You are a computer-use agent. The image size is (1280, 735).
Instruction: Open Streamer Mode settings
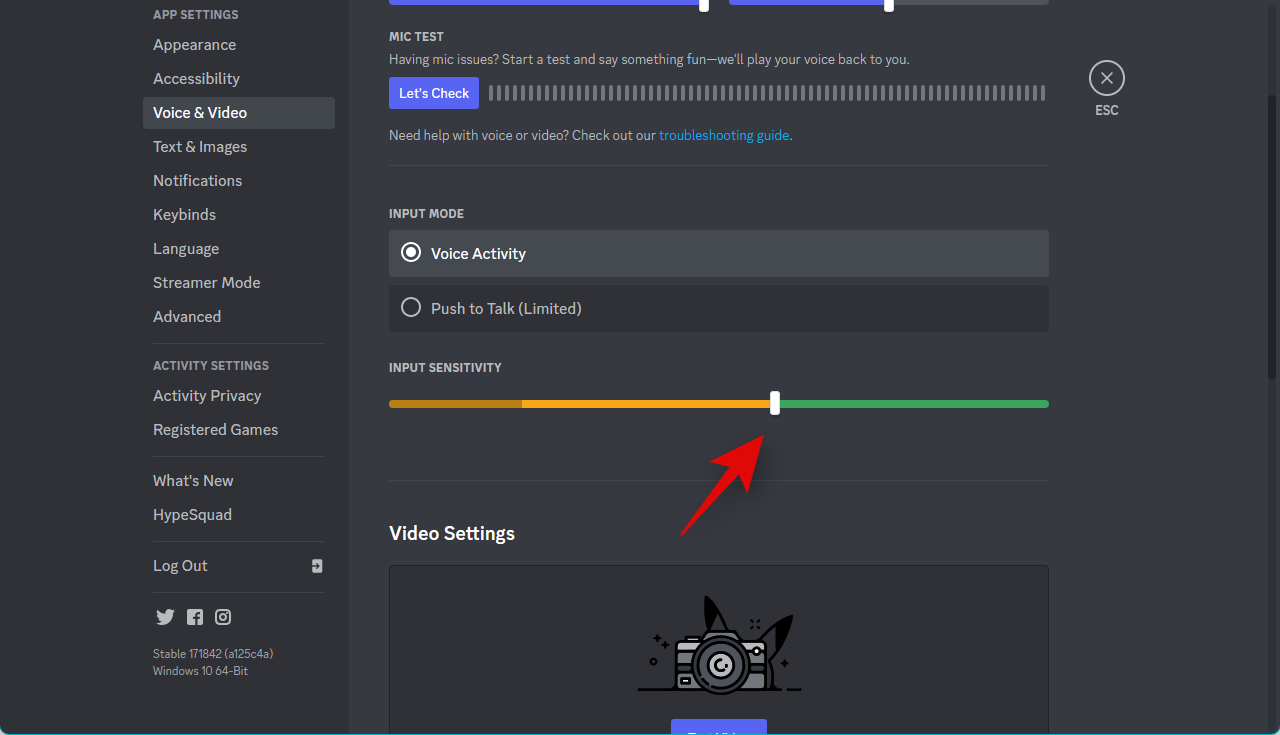206,283
